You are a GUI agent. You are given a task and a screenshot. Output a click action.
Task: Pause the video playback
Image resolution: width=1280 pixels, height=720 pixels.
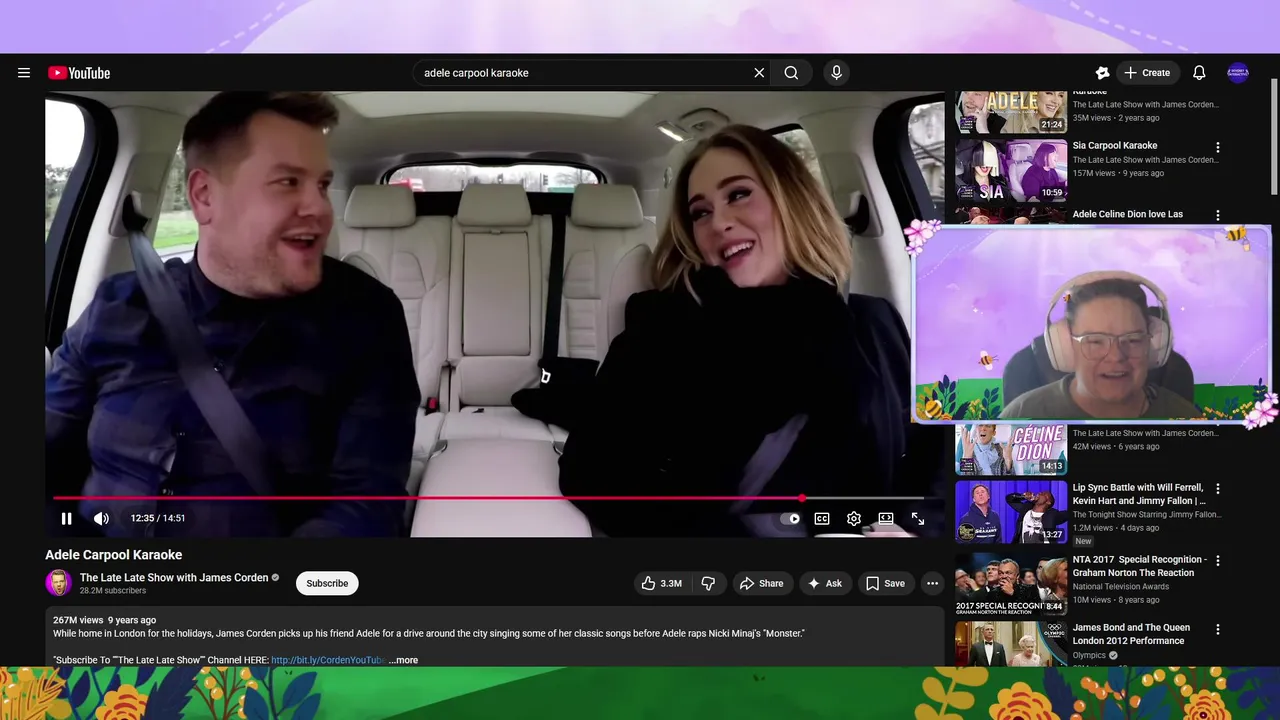tap(66, 518)
